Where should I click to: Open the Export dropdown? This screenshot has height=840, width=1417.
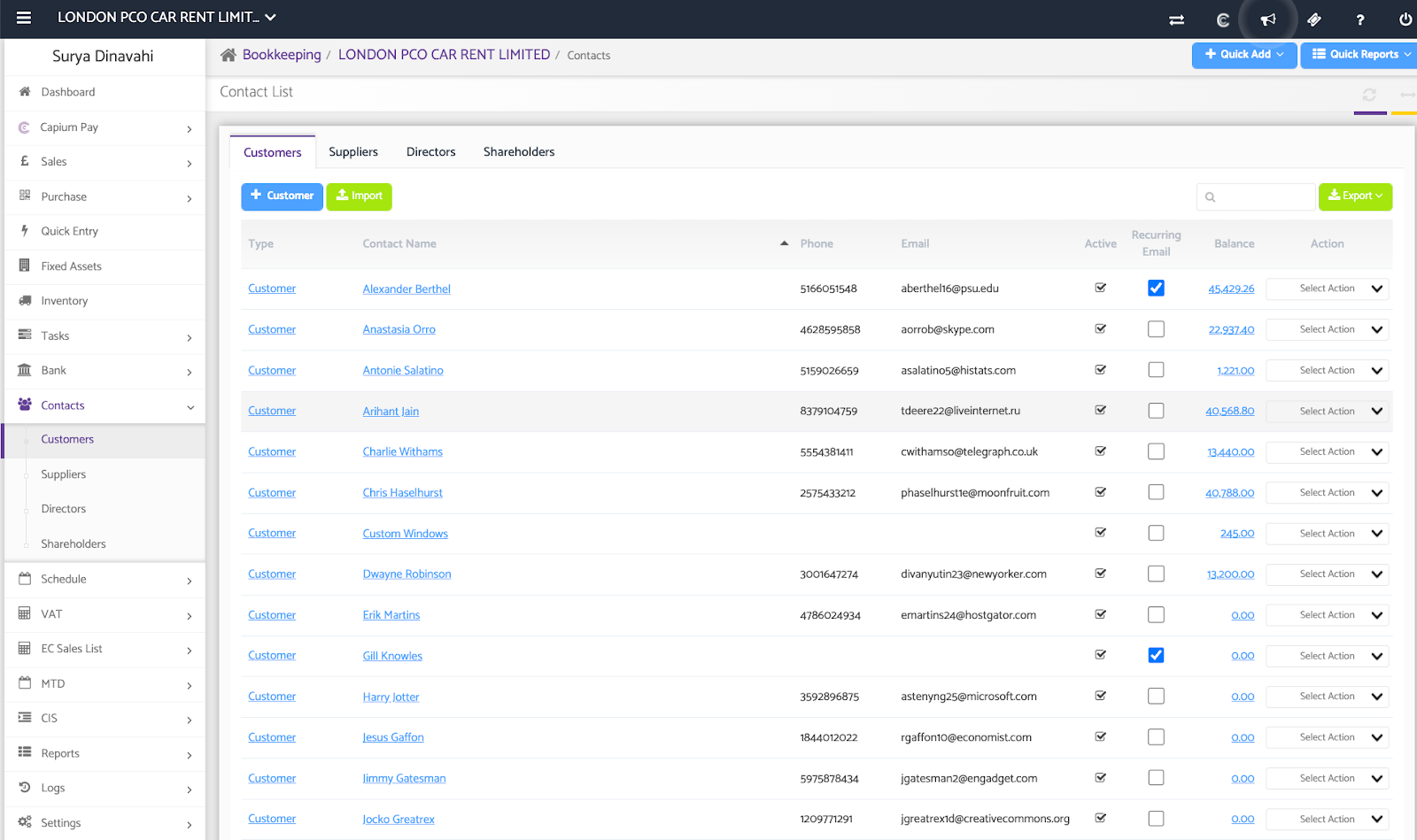pyautogui.click(x=1355, y=197)
